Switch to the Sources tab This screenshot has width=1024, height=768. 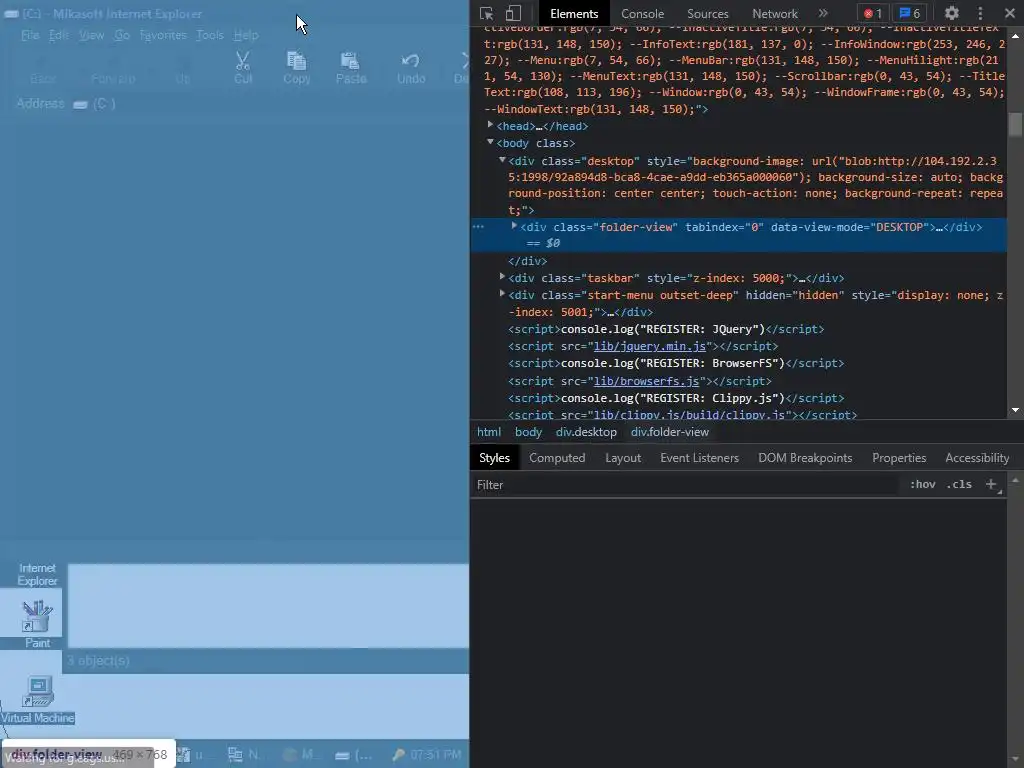point(707,14)
